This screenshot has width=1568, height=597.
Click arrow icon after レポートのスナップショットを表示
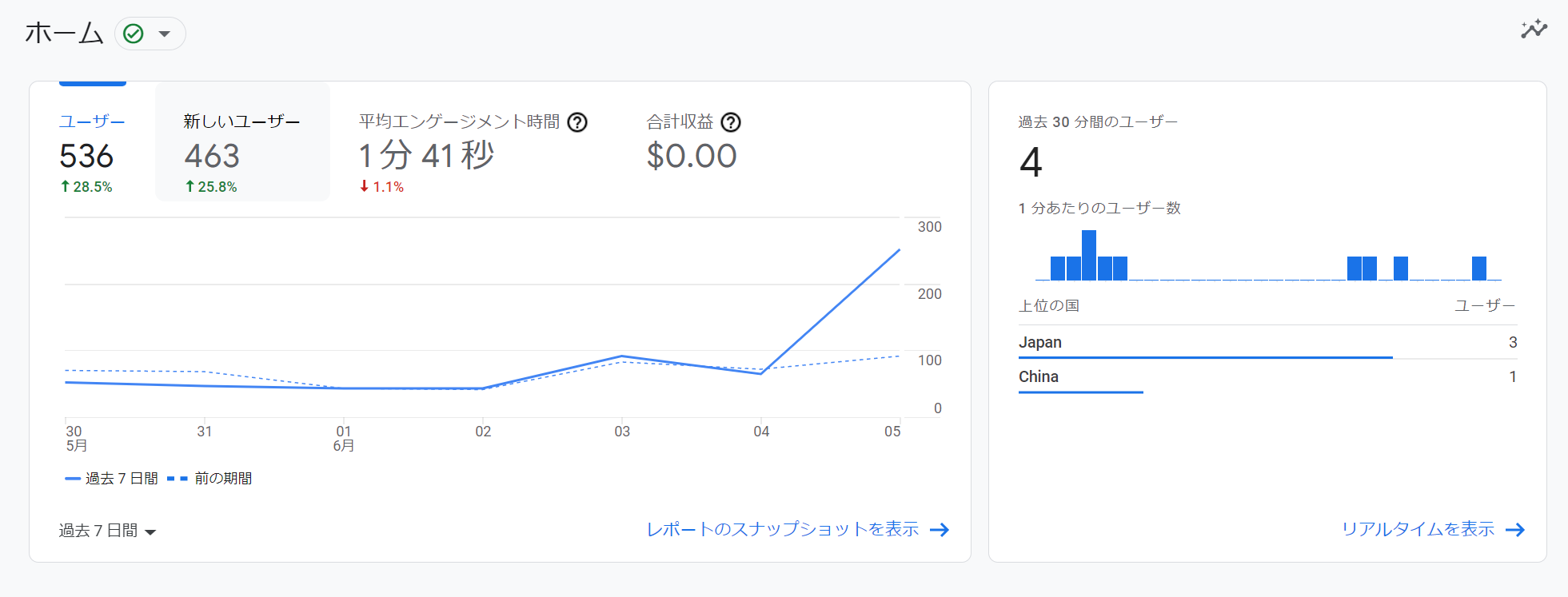[940, 530]
